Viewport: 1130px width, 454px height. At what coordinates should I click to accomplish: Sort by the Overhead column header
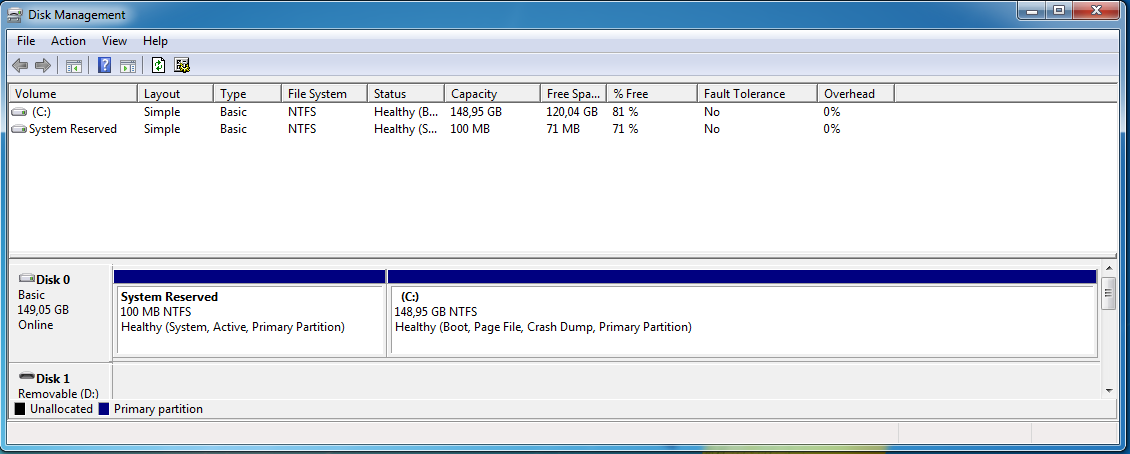856,94
